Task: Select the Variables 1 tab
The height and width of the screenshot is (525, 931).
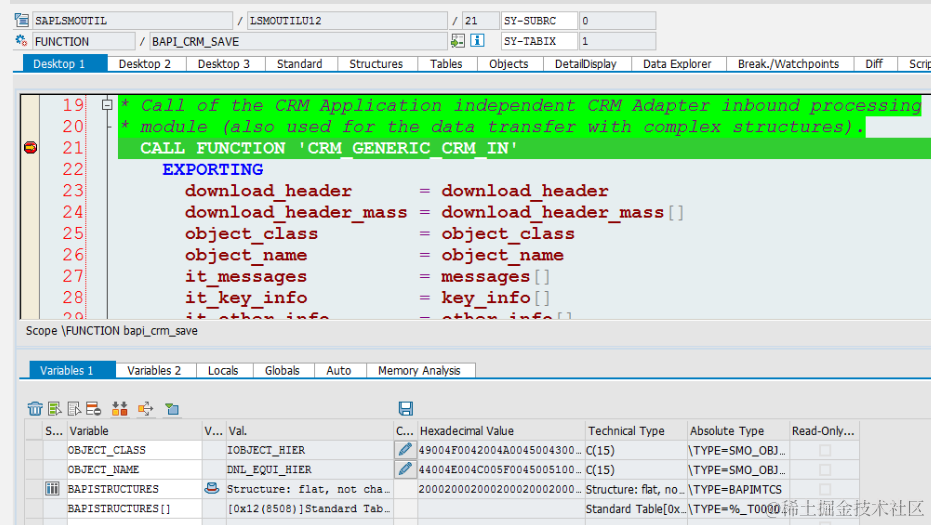Action: point(72,370)
